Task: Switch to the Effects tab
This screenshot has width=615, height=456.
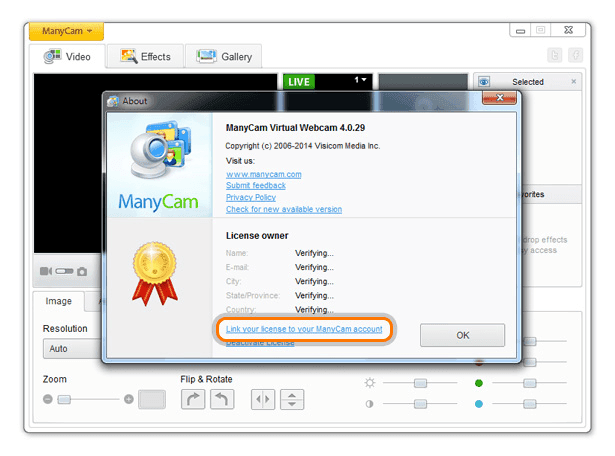Action: pos(146,56)
